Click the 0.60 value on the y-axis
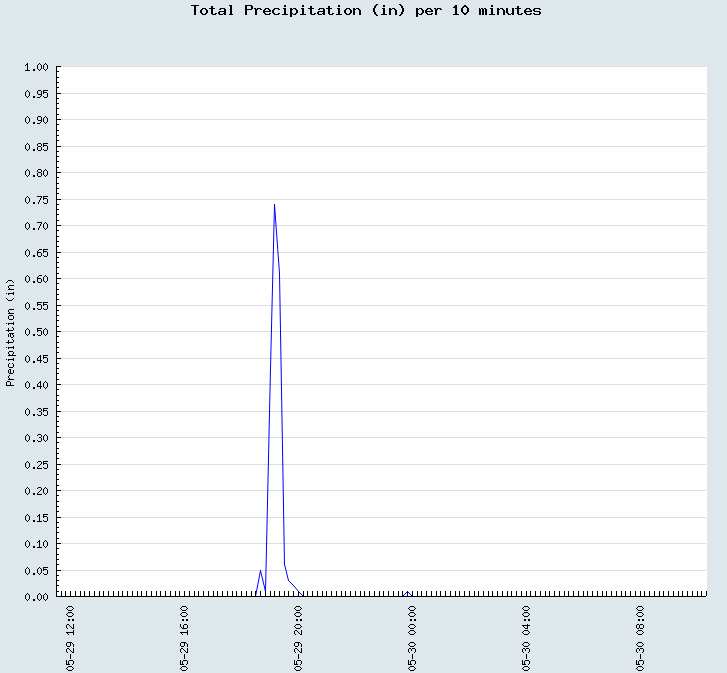Viewport: 727px width, 673px height. pyautogui.click(x=36, y=279)
